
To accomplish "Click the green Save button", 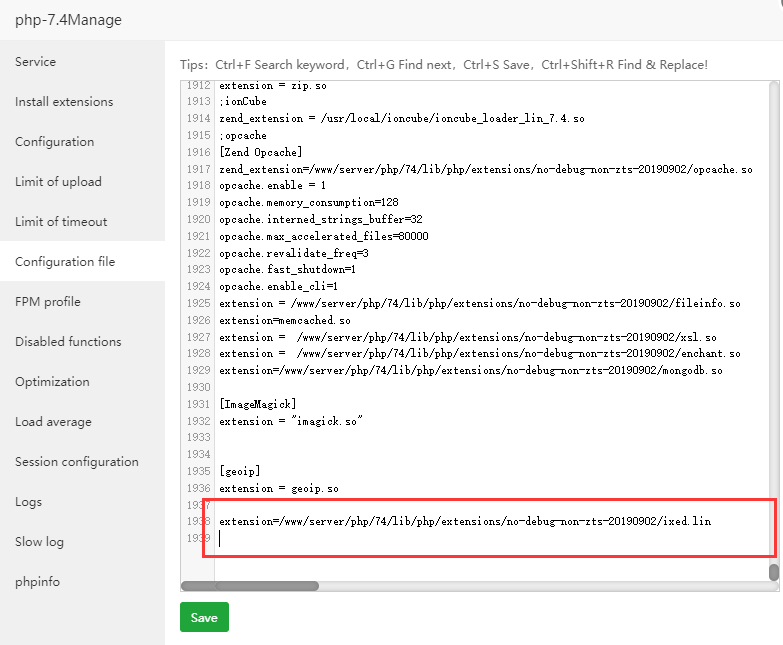I will [204, 618].
